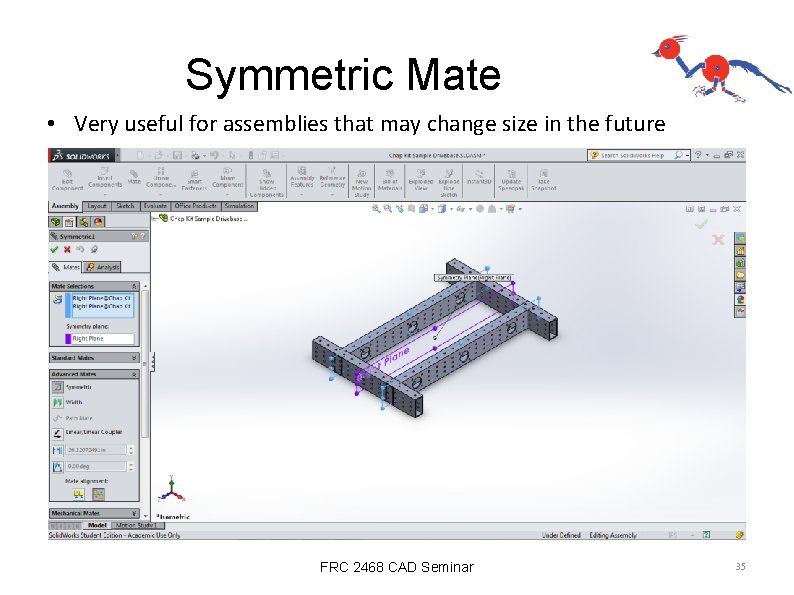Click the Take Snapshot icon
The image size is (794, 595).
click(543, 173)
